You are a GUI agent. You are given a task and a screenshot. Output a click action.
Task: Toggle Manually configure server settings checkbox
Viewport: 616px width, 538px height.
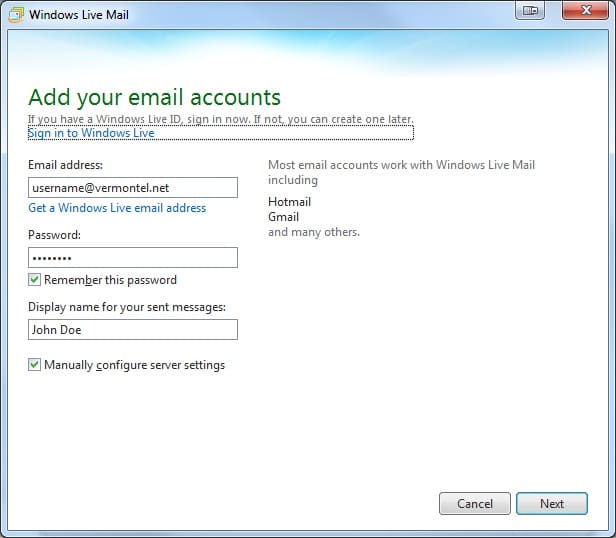34,364
